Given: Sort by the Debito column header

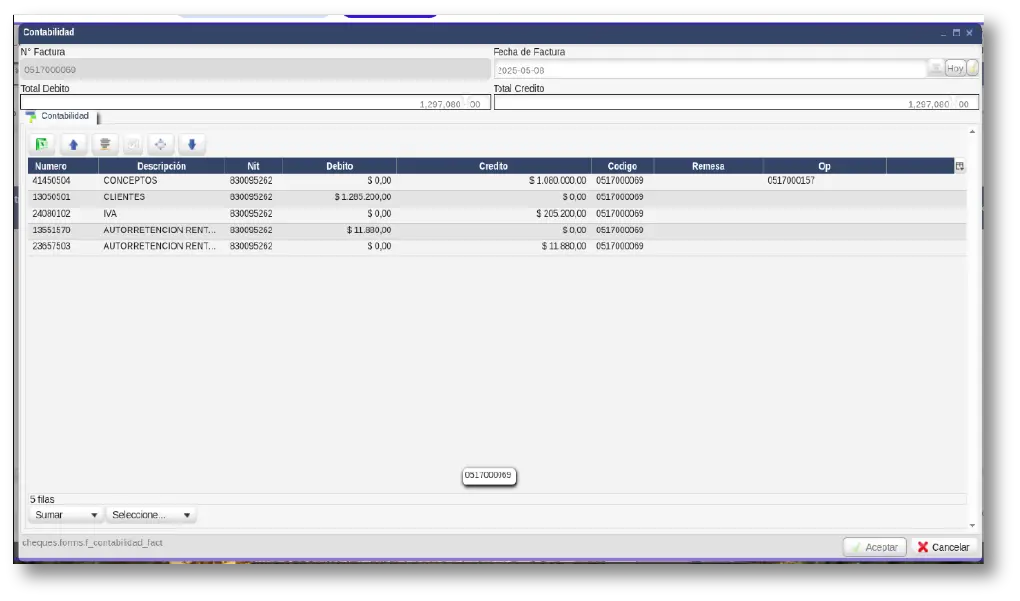Looking at the screenshot, I should 340,167.
